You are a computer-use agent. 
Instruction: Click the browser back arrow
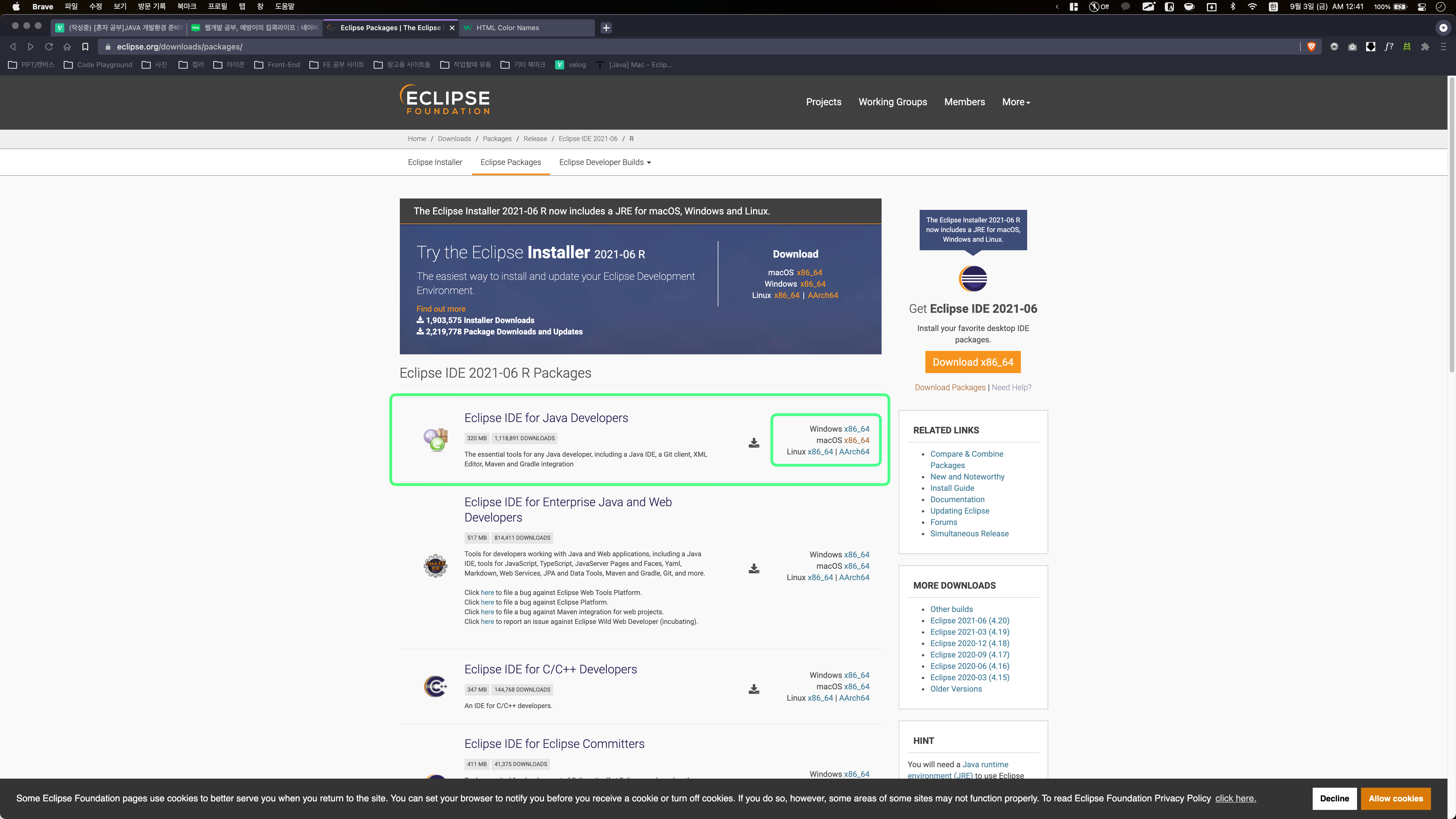(13, 47)
